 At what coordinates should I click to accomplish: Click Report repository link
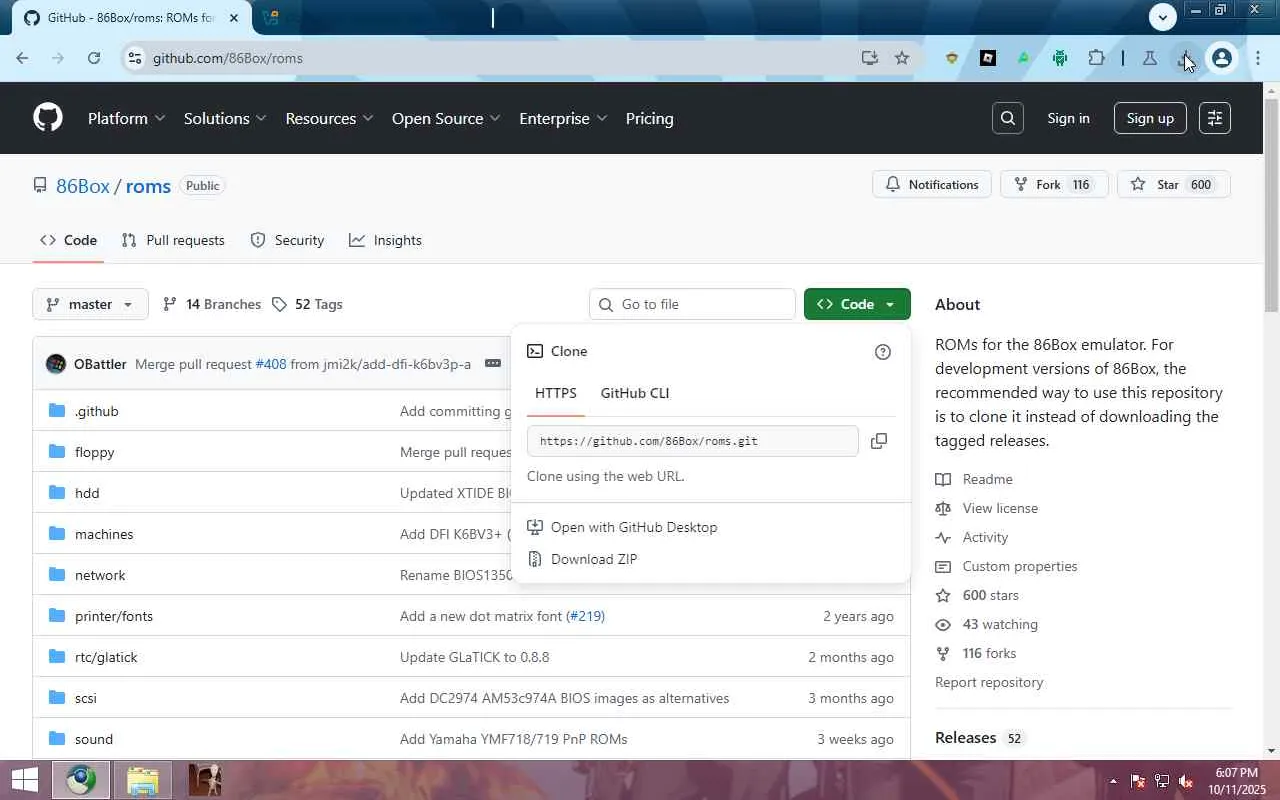coord(989,682)
